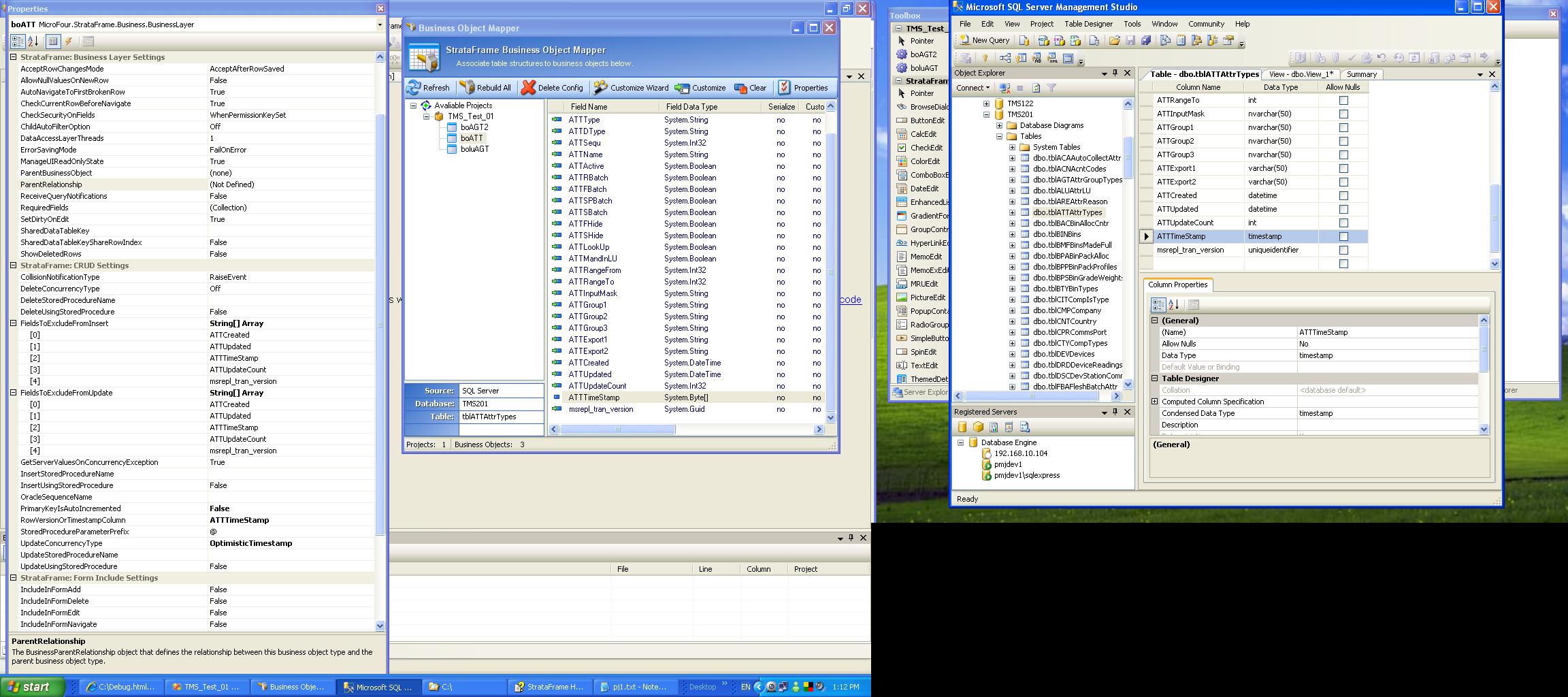Select boluAGT business object in tree
1568x697 pixels.
pyautogui.click(x=474, y=149)
